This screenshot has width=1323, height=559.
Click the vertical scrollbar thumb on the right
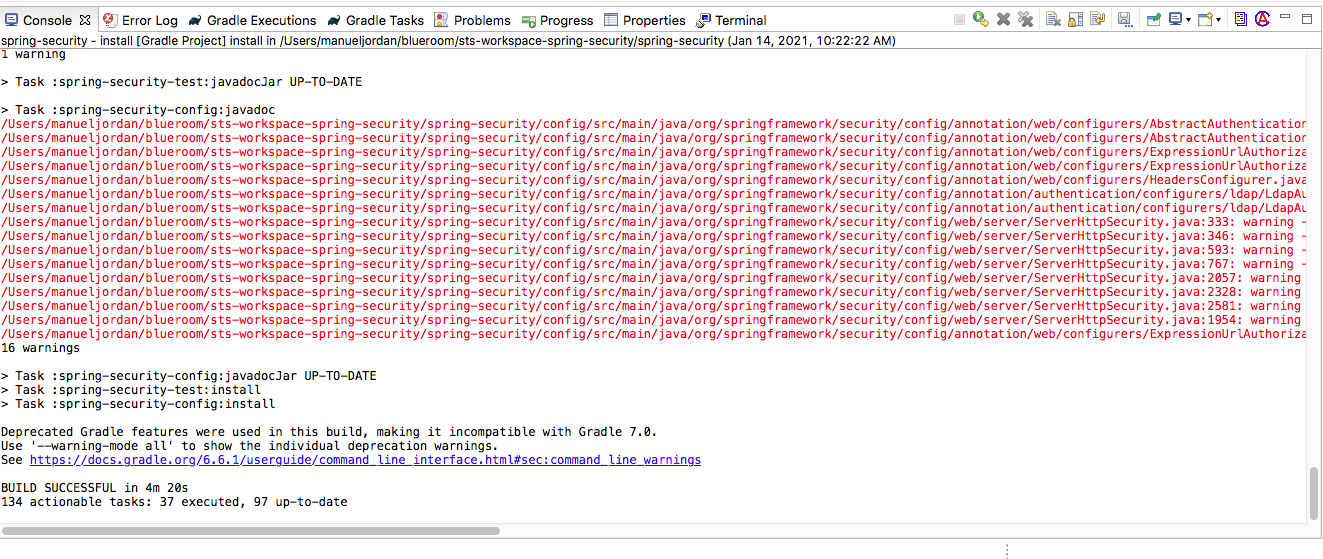click(1314, 492)
